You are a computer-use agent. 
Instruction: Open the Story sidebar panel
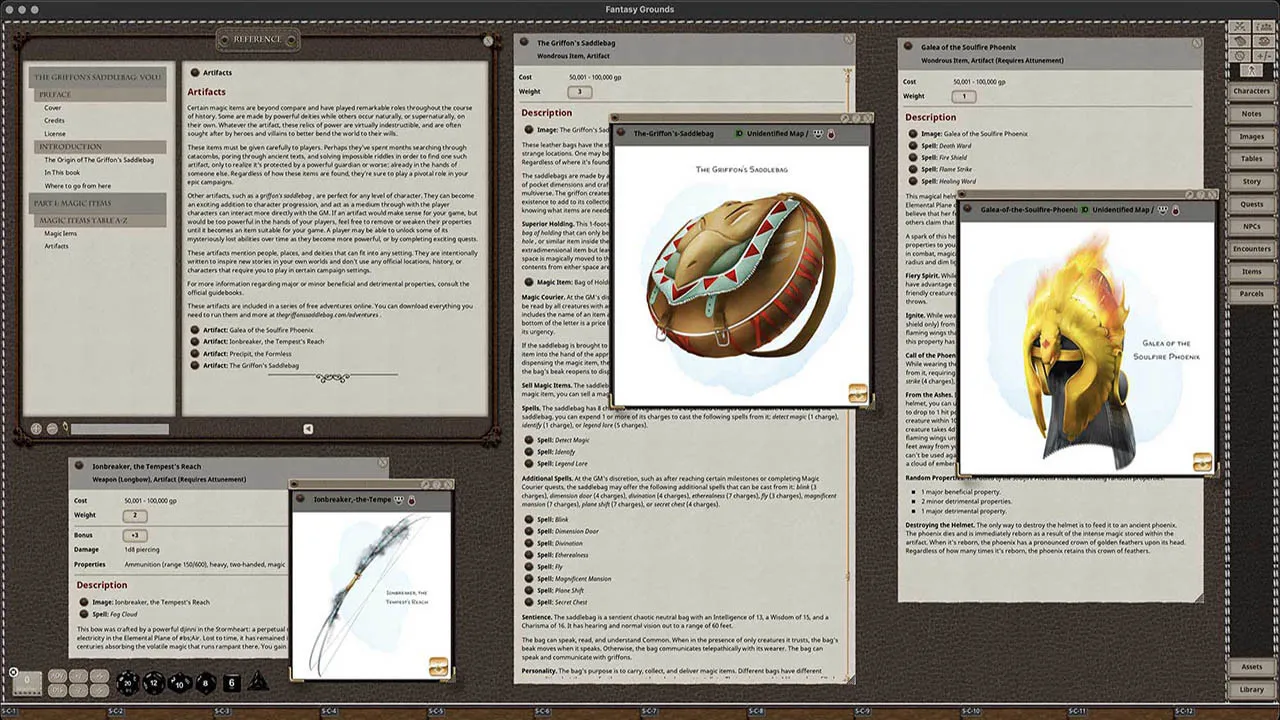[x=1251, y=182]
